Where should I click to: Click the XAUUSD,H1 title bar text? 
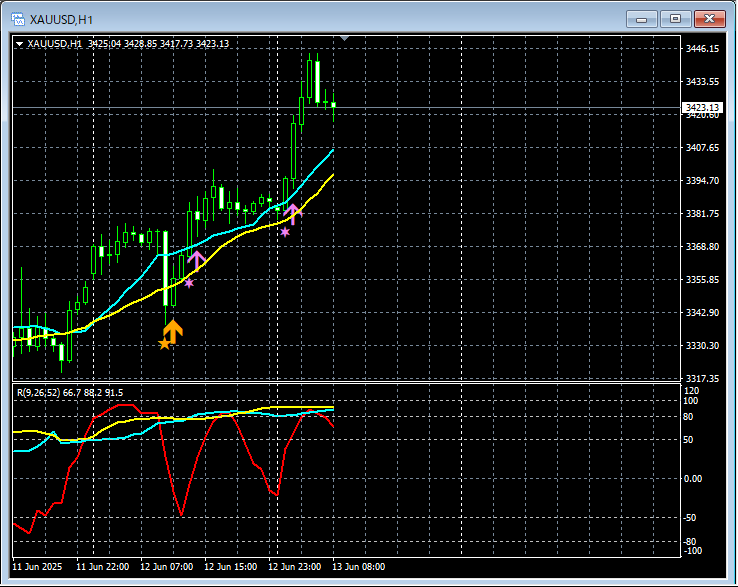pos(61,20)
